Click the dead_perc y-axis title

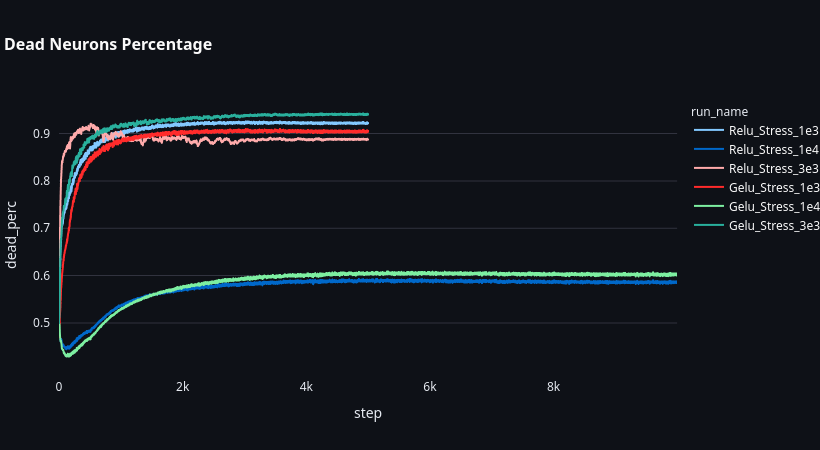[x=13, y=233]
